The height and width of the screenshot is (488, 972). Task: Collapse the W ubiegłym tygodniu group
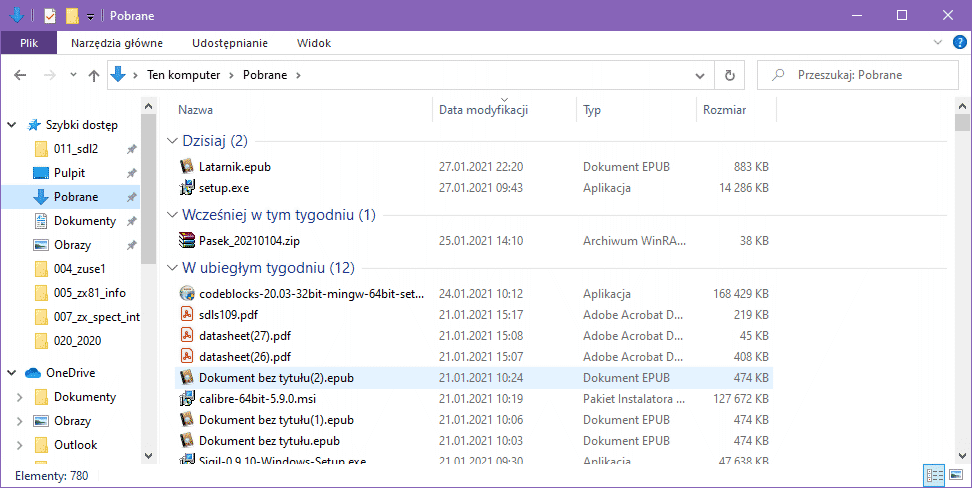point(169,268)
